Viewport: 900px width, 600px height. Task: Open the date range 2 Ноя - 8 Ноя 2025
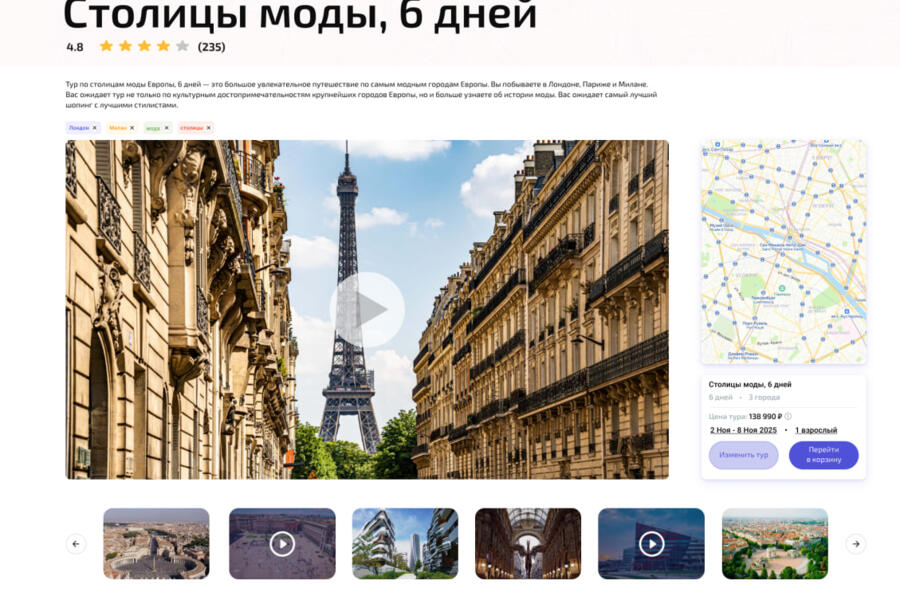click(743, 430)
